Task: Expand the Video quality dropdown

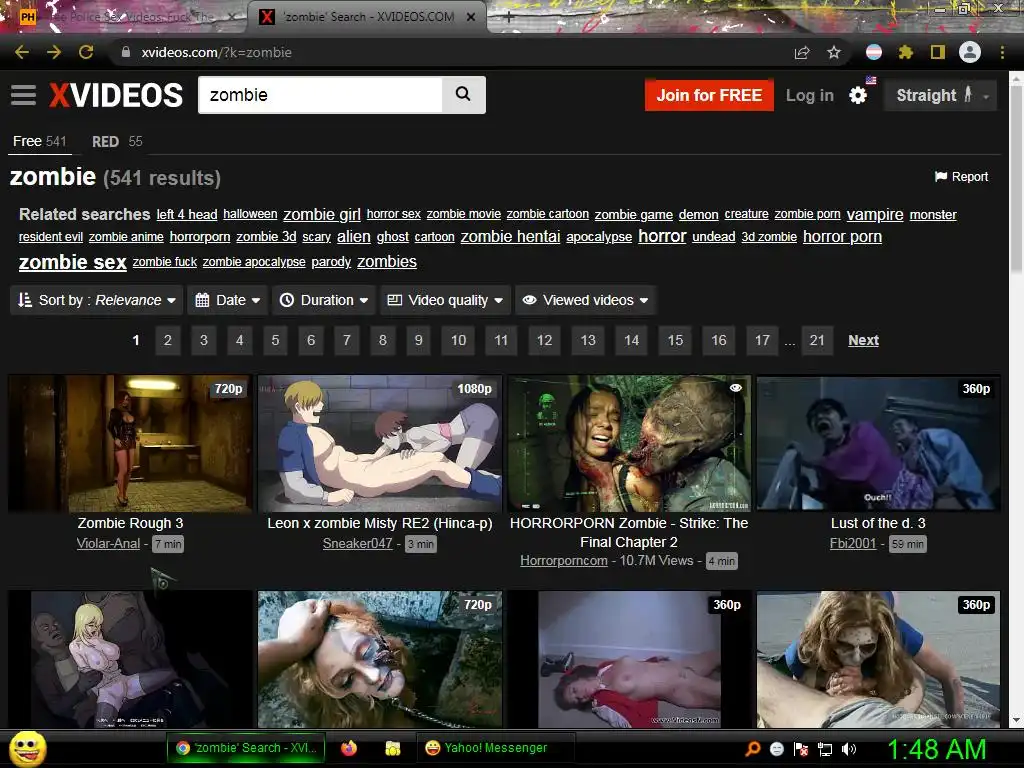Action: [445, 300]
